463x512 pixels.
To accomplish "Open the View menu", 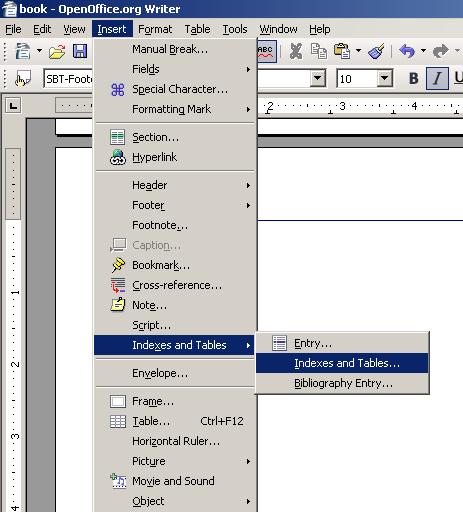I will tap(74, 29).
